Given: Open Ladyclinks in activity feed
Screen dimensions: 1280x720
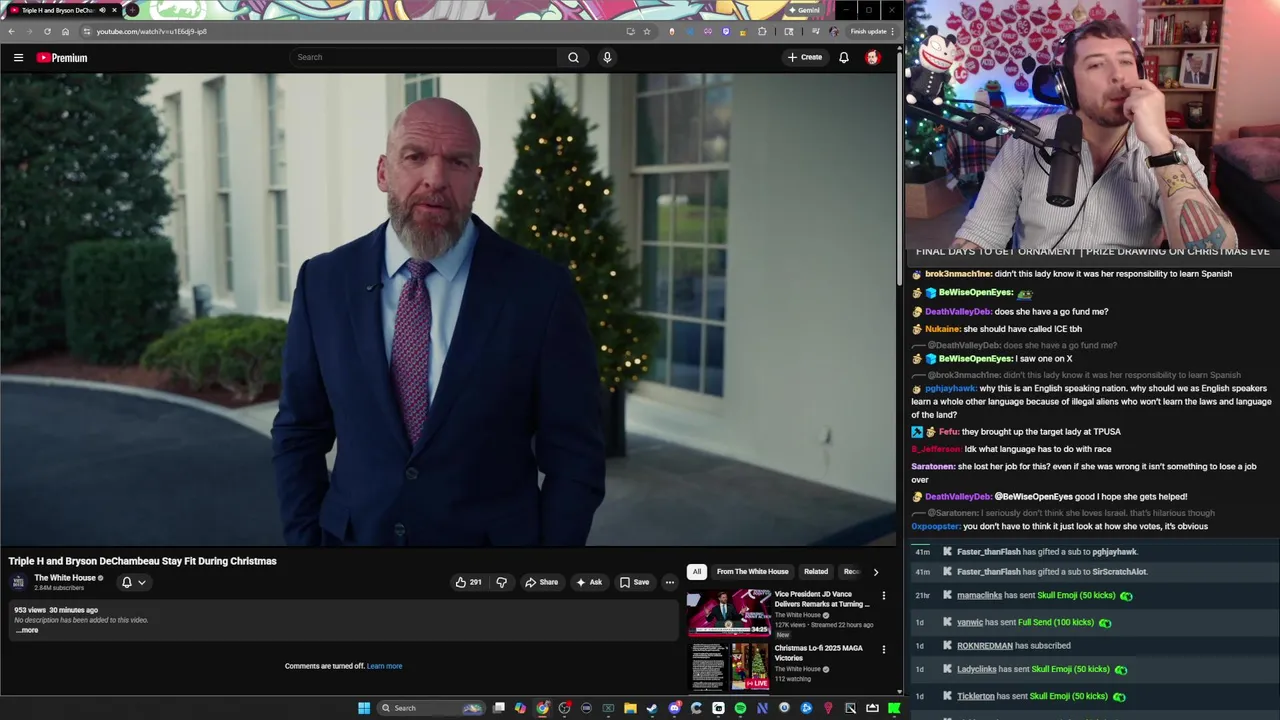Looking at the screenshot, I should [x=977, y=669].
